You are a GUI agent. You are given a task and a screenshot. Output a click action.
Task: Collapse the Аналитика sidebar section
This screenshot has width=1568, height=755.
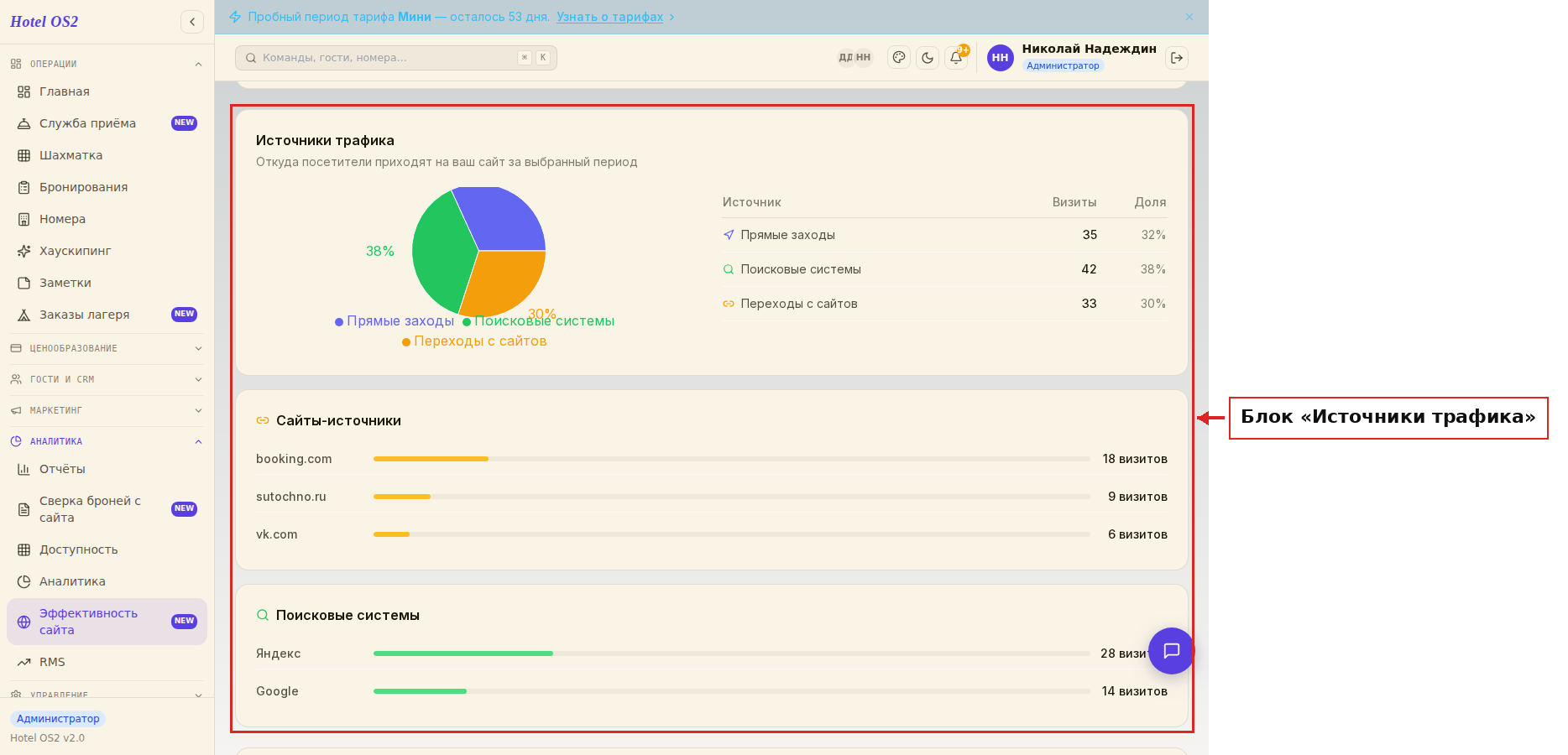click(107, 441)
